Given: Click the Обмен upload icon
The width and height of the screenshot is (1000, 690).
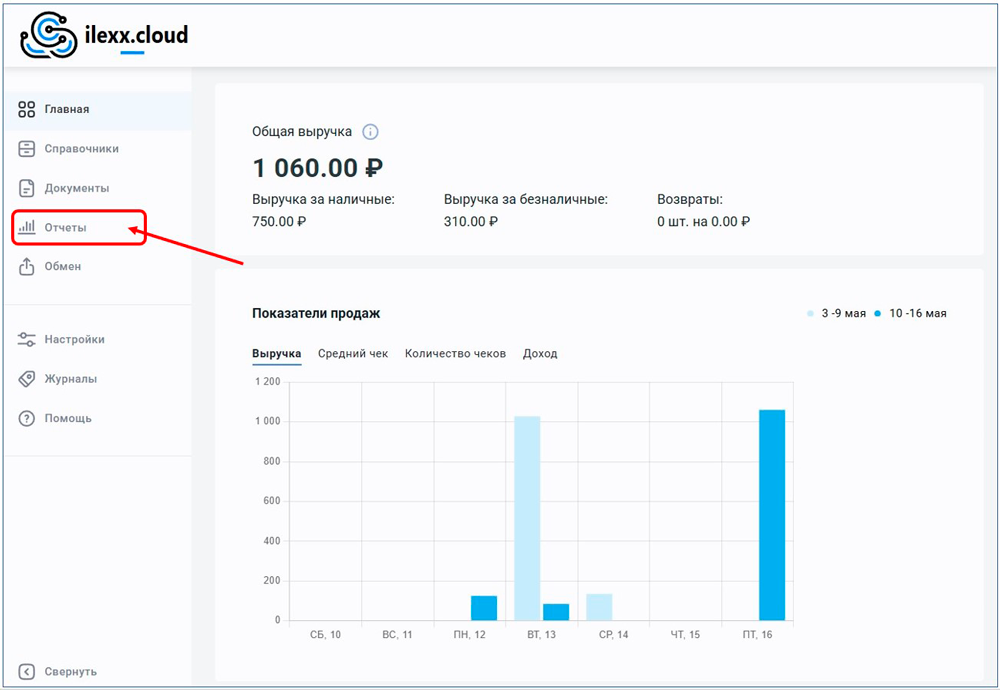Looking at the screenshot, I should pyautogui.click(x=27, y=267).
